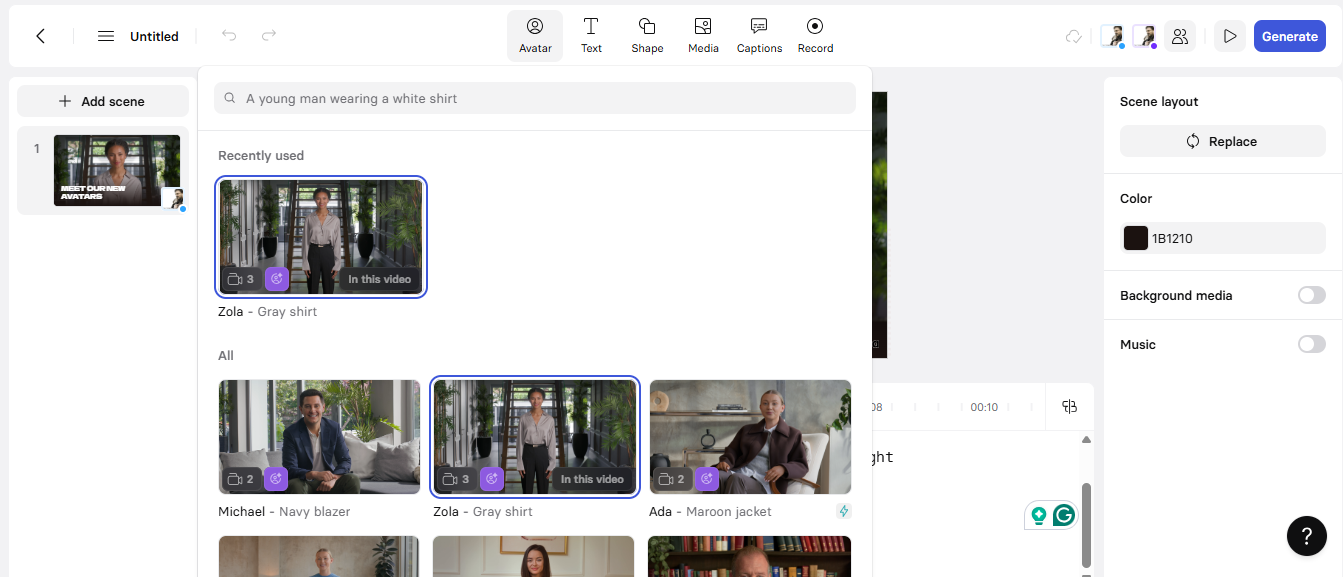Select the Text tool in the toolbar
1343x577 pixels.
point(591,36)
